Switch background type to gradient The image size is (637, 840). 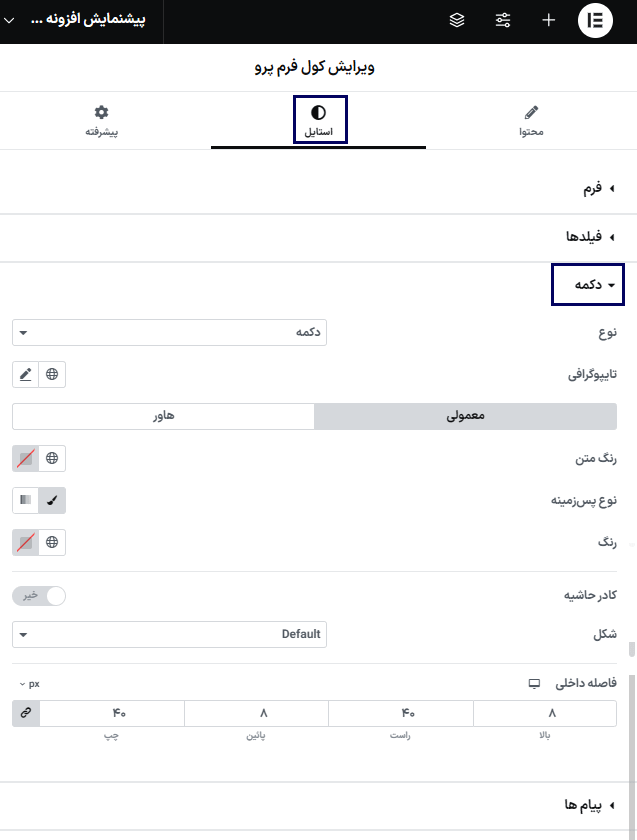(25, 500)
